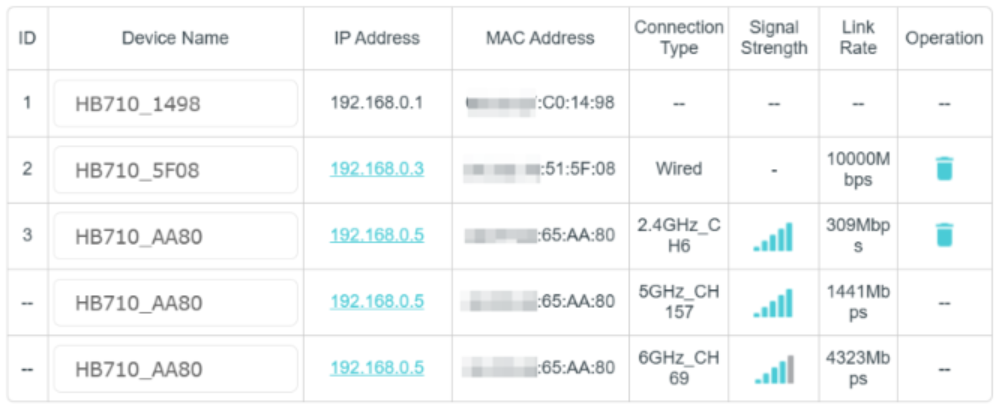Click the IP Address column header

(x=377, y=38)
